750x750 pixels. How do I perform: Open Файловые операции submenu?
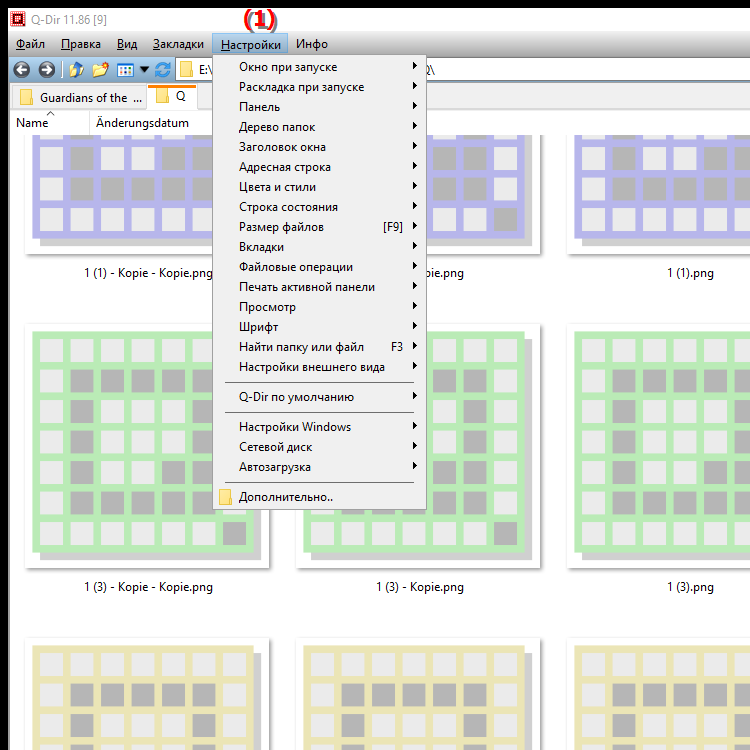(x=320, y=267)
